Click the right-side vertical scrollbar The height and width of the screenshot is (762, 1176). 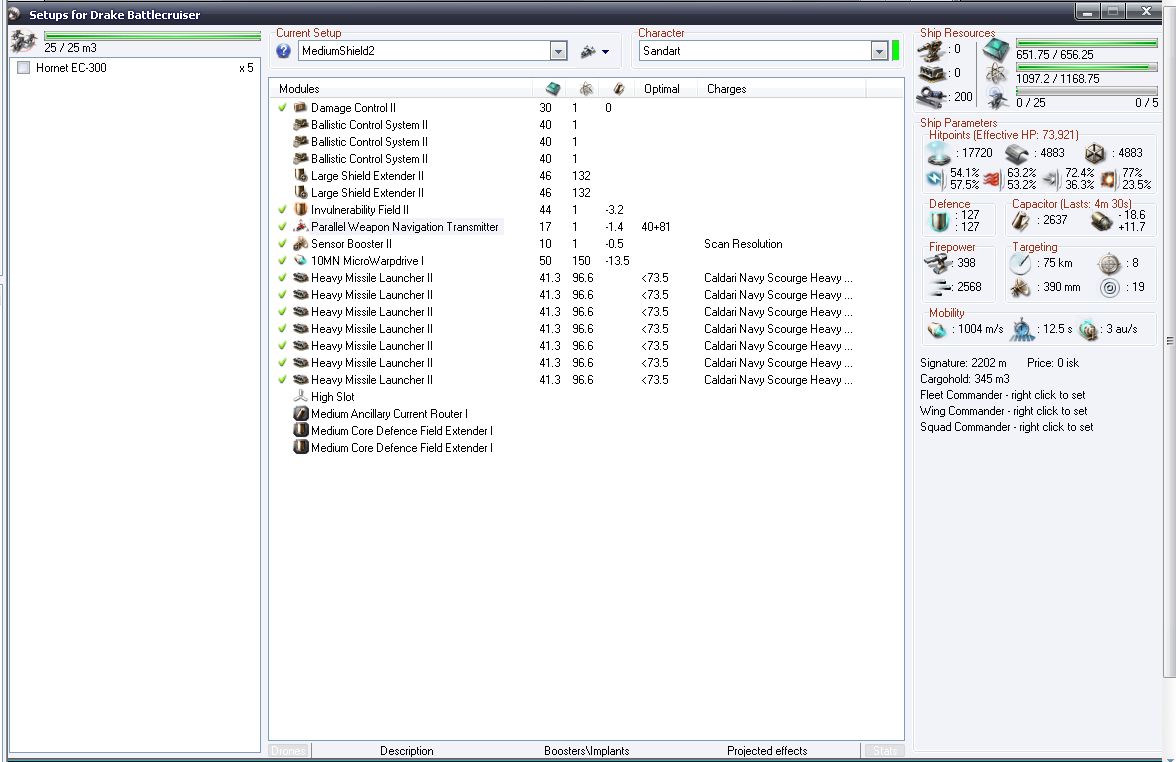[1169, 341]
